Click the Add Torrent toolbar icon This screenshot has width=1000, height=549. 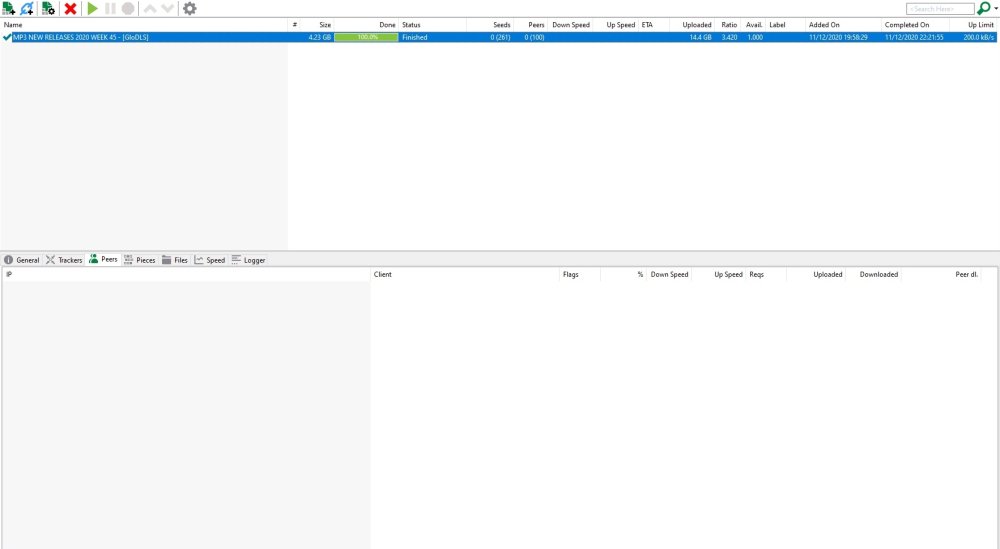point(9,8)
